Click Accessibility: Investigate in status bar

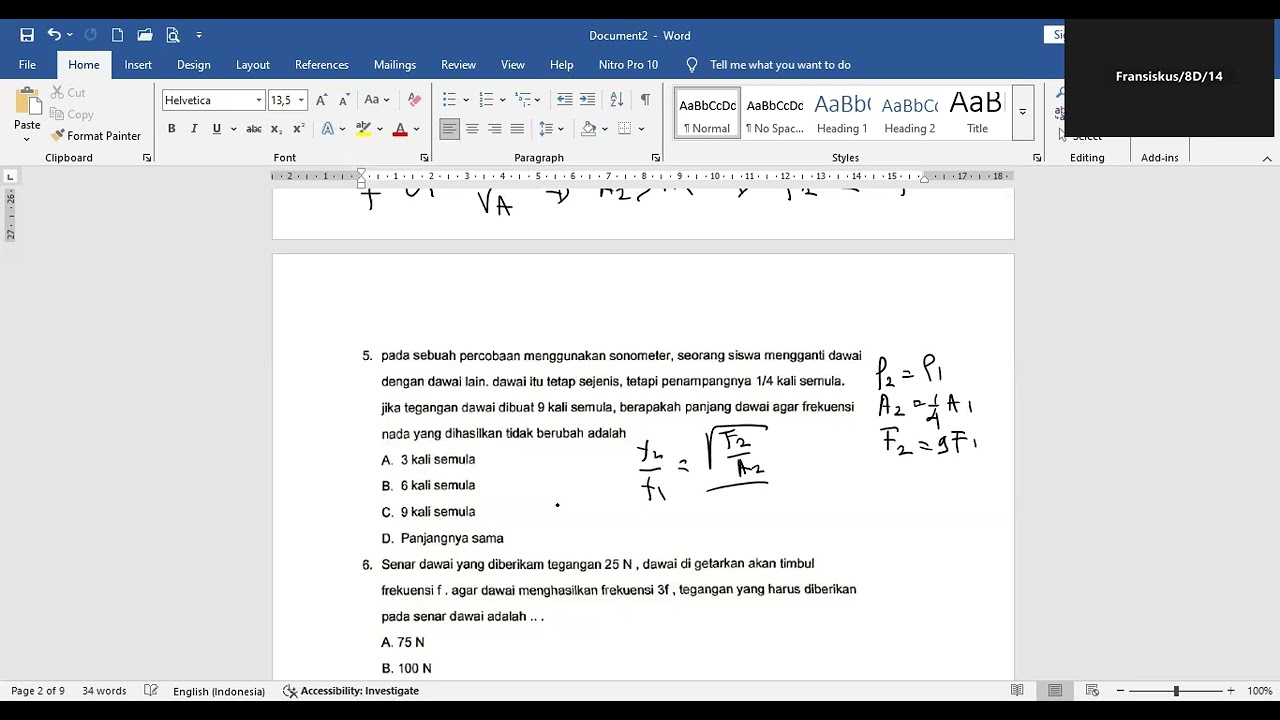[351, 691]
